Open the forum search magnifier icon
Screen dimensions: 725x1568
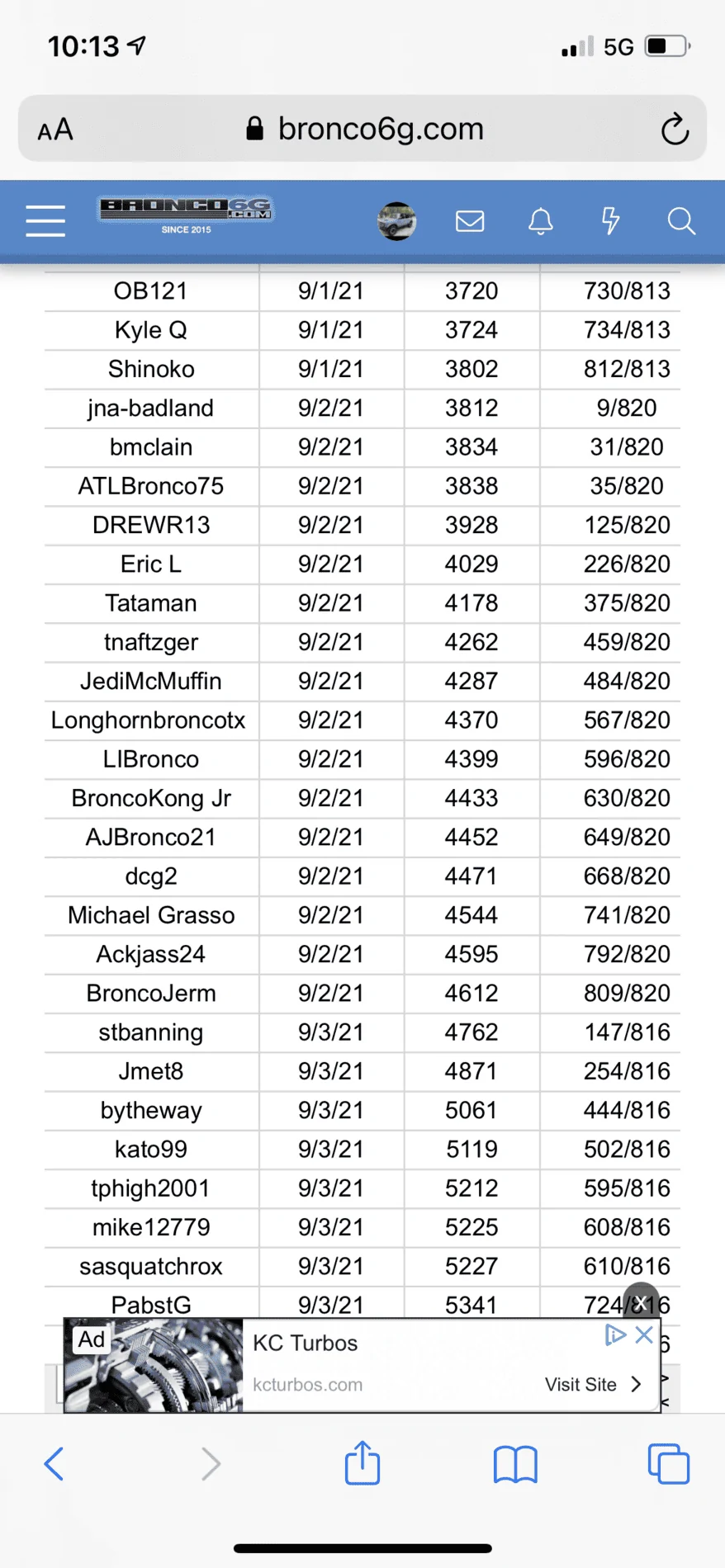tap(681, 221)
